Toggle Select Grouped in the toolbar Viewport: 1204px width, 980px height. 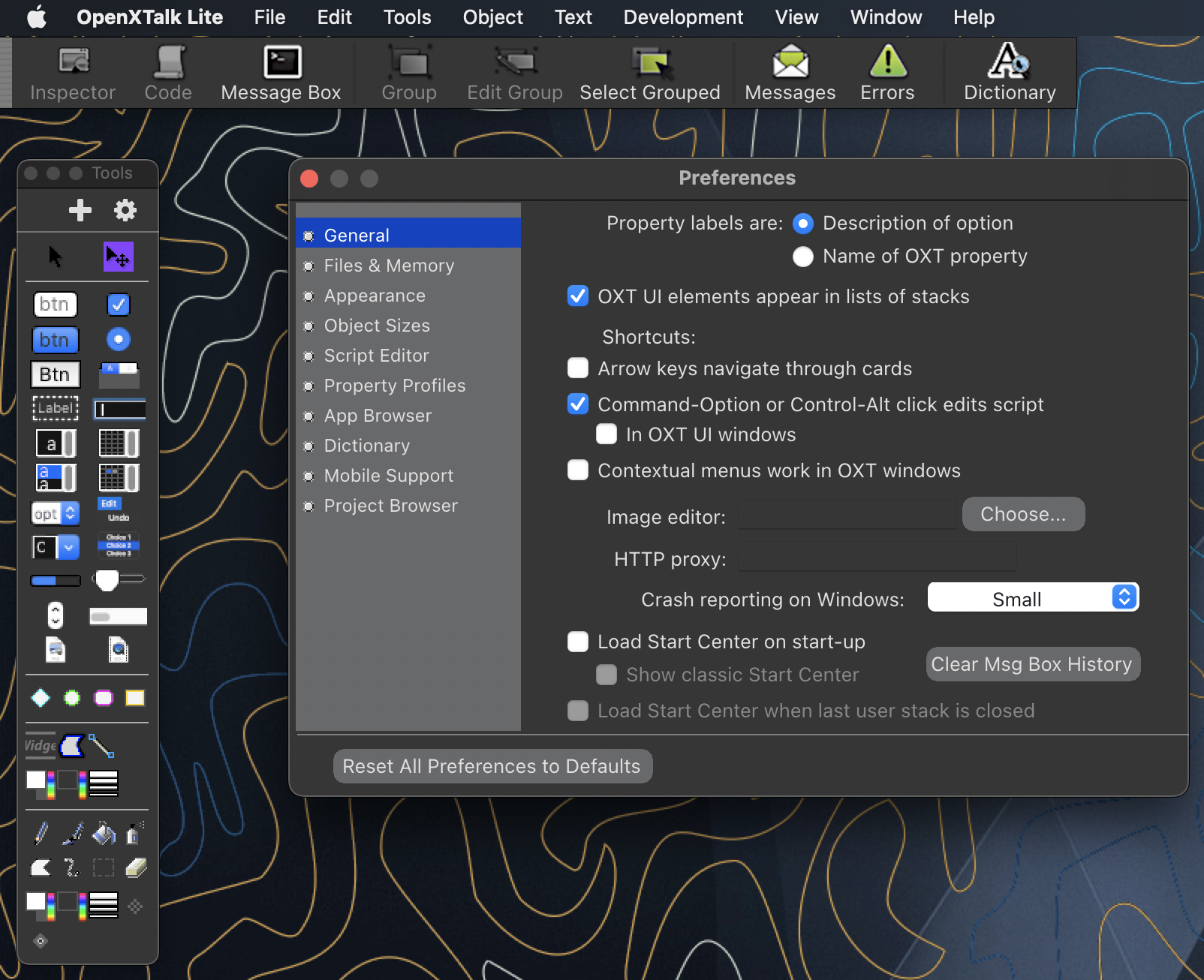tap(650, 74)
